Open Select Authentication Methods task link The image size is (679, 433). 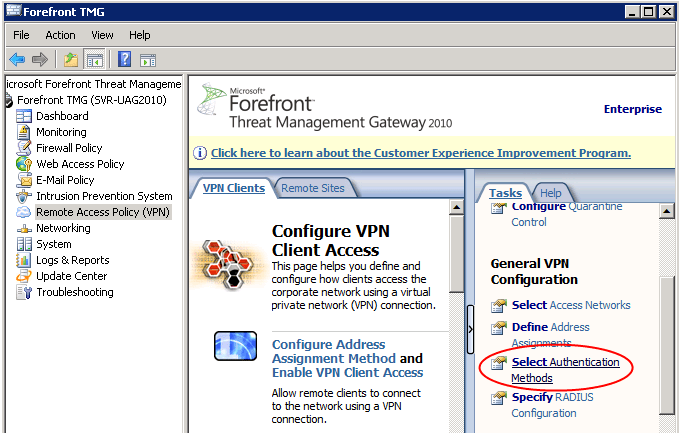click(x=565, y=370)
